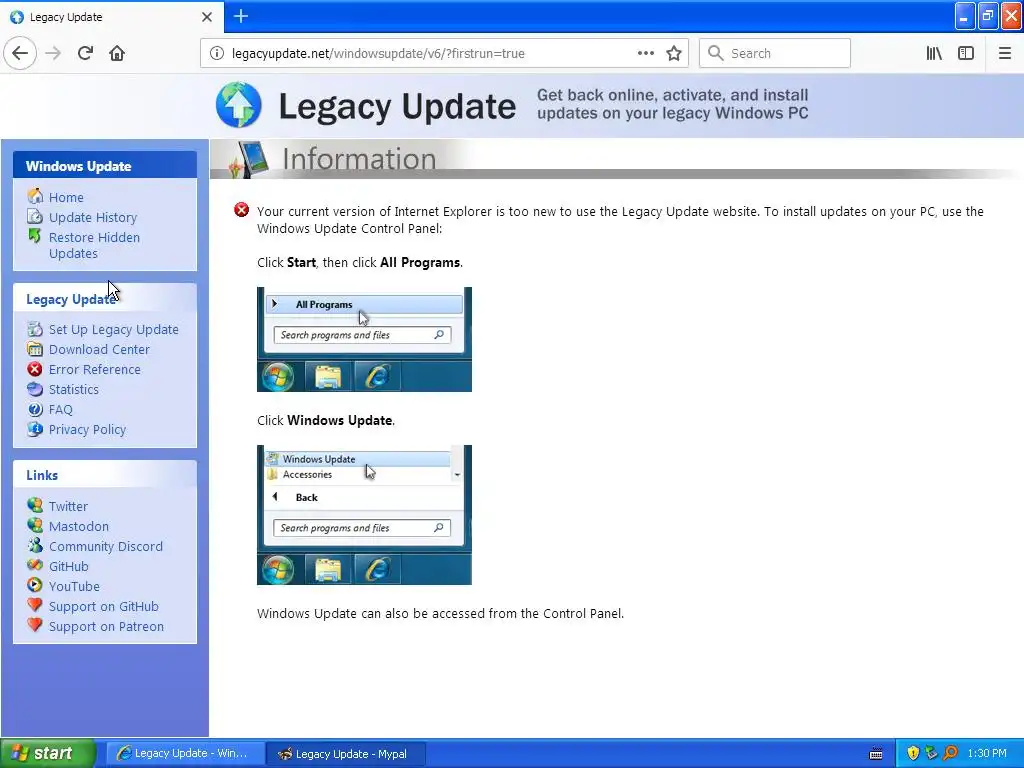Select the Legacy Update browser tab
Screen dimensions: 1024x768
pyautogui.click(x=112, y=17)
